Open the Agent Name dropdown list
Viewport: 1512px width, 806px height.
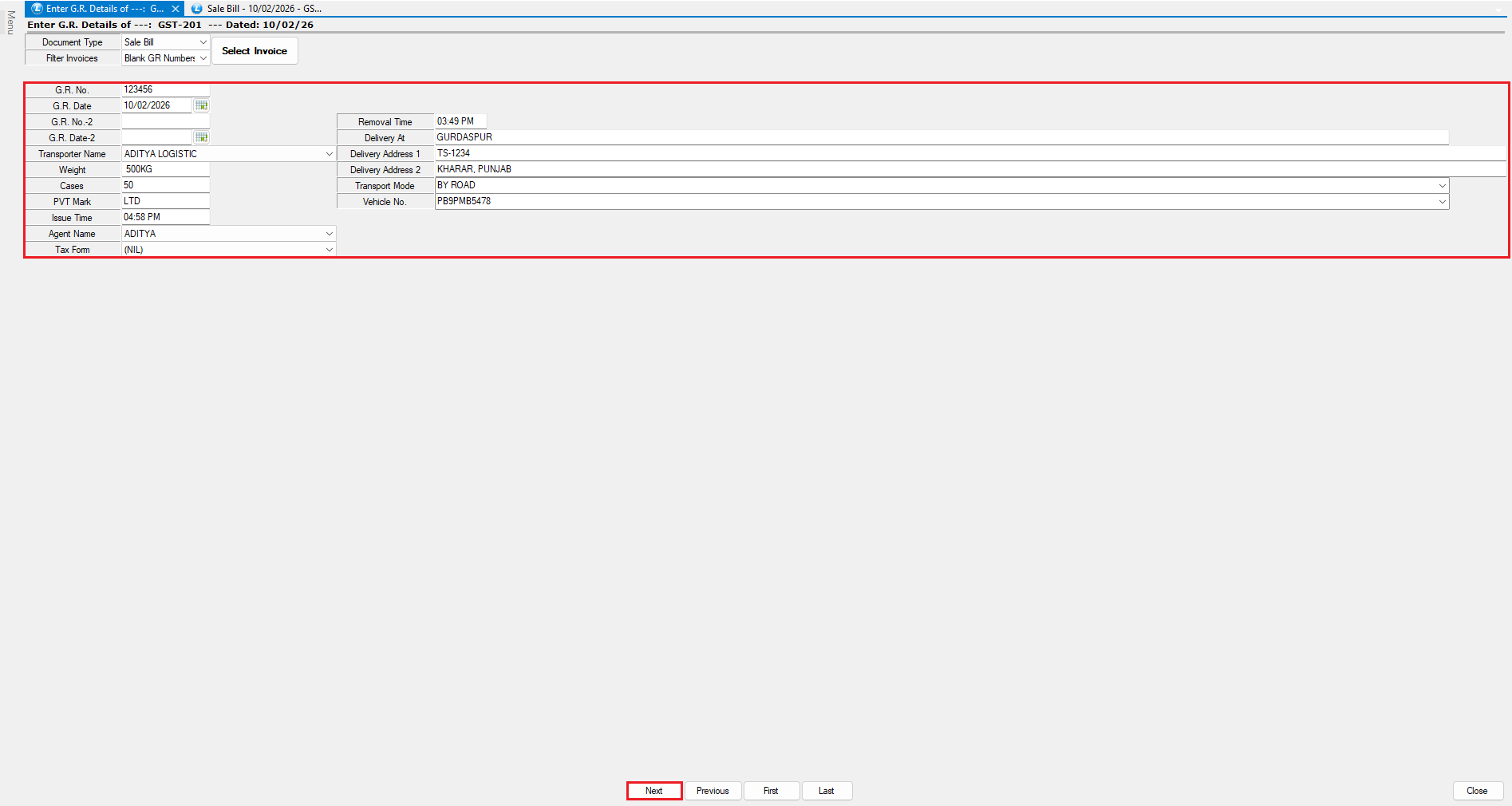329,234
